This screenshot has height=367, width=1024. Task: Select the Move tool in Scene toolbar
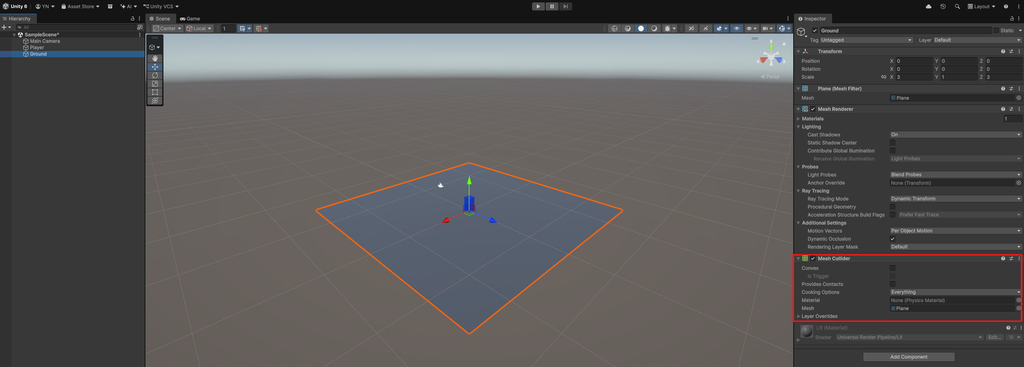click(x=155, y=67)
